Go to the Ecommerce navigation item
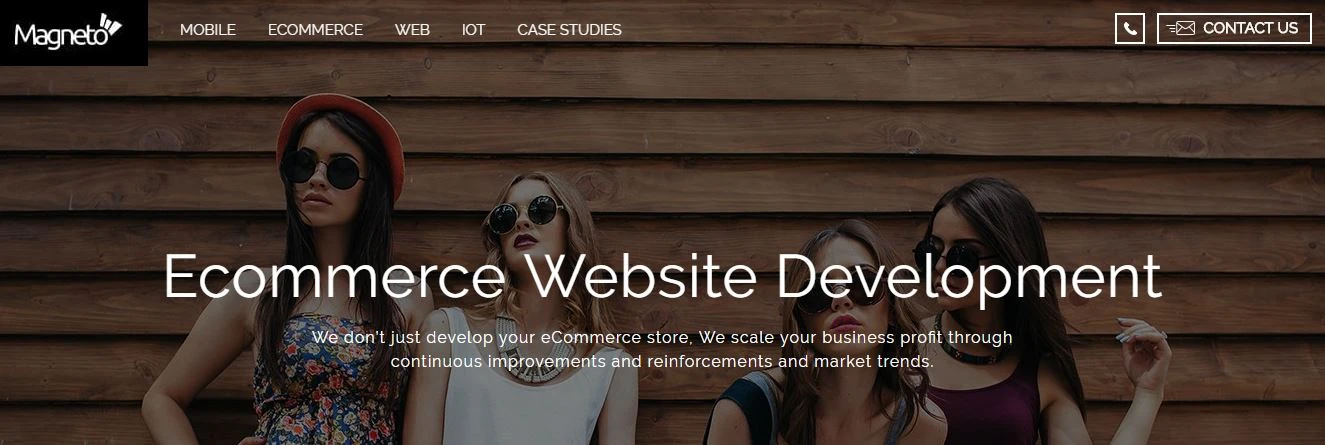This screenshot has height=445, width=1325. [315, 30]
